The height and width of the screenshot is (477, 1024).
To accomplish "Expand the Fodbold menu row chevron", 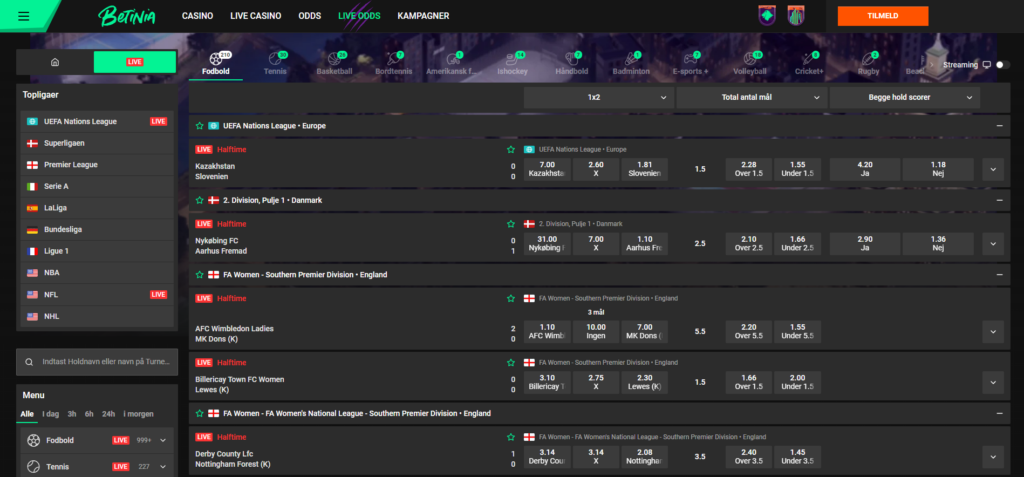I will tap(163, 440).
